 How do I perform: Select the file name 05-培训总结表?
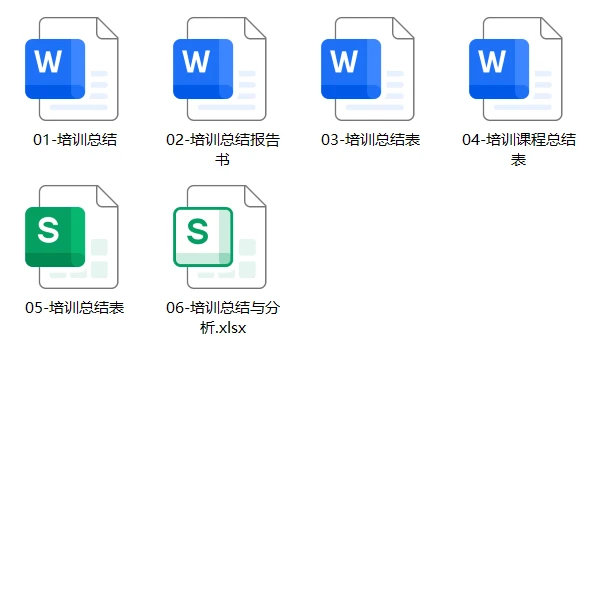[x=75, y=308]
